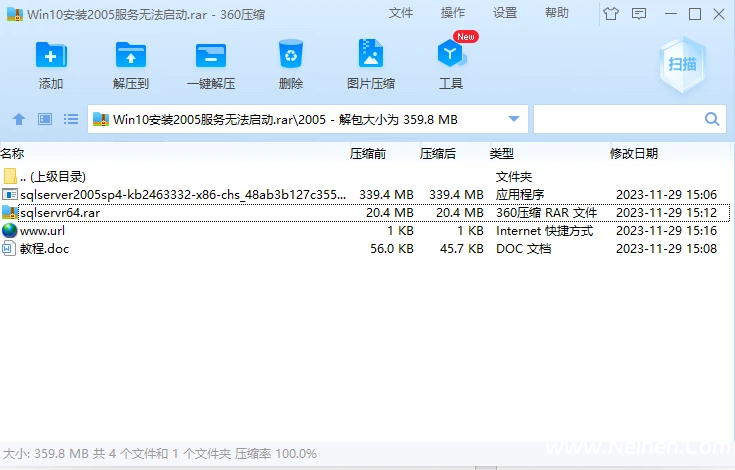Click the 添加 (Add) toolbar icon
This screenshot has width=735, height=470.
(x=51, y=55)
